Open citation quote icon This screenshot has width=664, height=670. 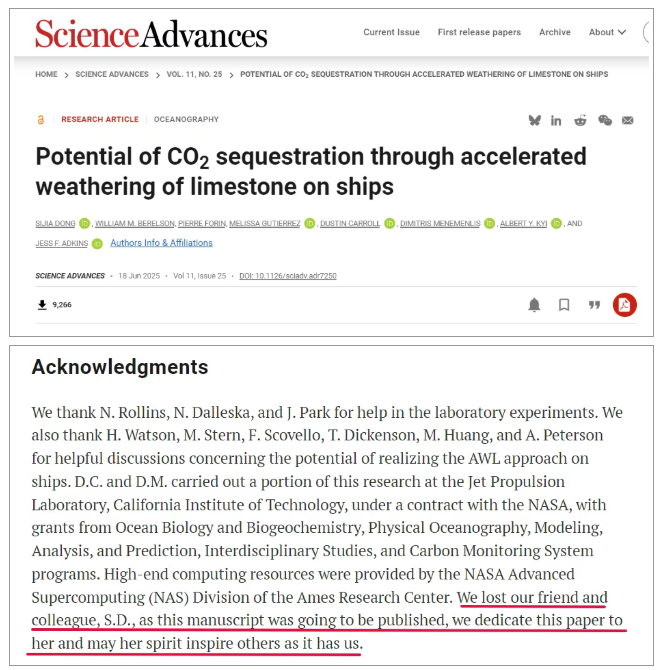(594, 305)
